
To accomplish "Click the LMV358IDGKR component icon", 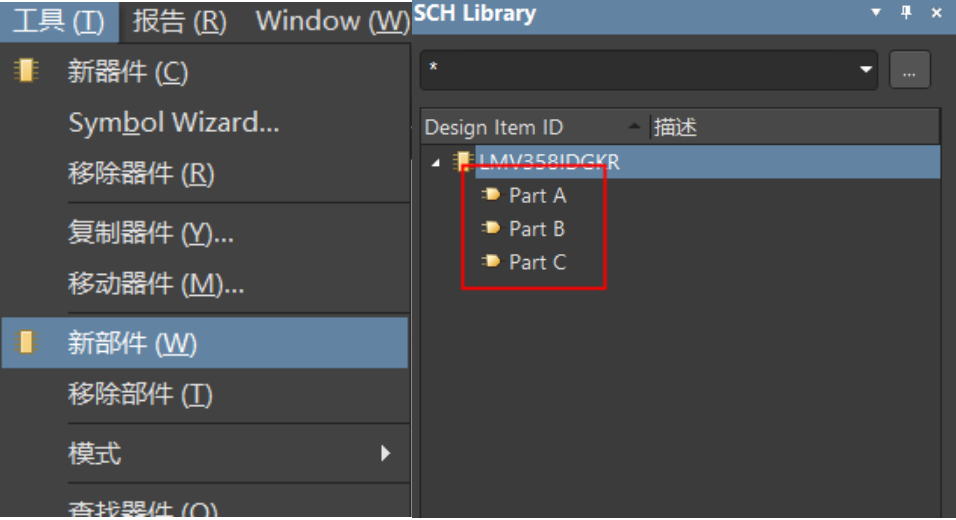I will pos(463,161).
